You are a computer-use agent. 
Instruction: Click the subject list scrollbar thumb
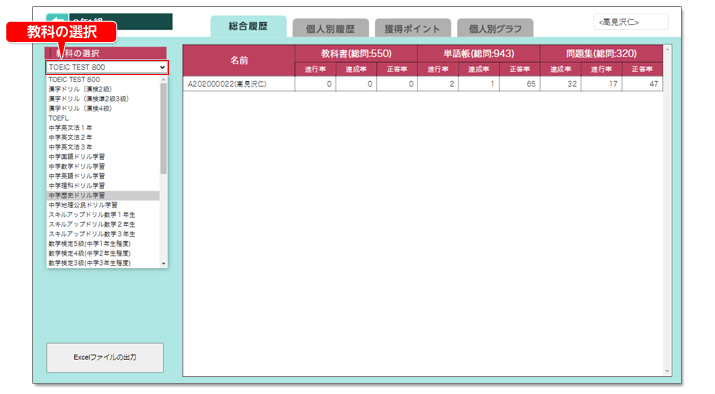[x=164, y=128]
